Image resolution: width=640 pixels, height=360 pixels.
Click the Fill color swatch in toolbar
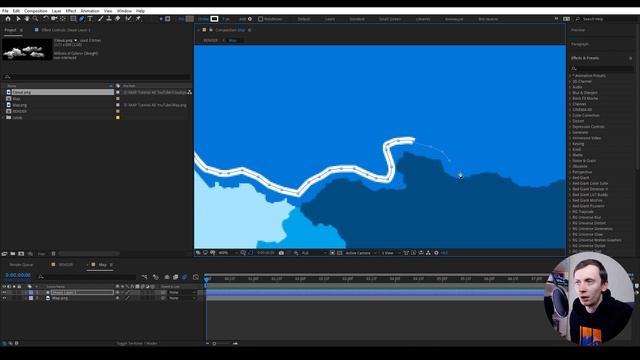(x=190, y=19)
